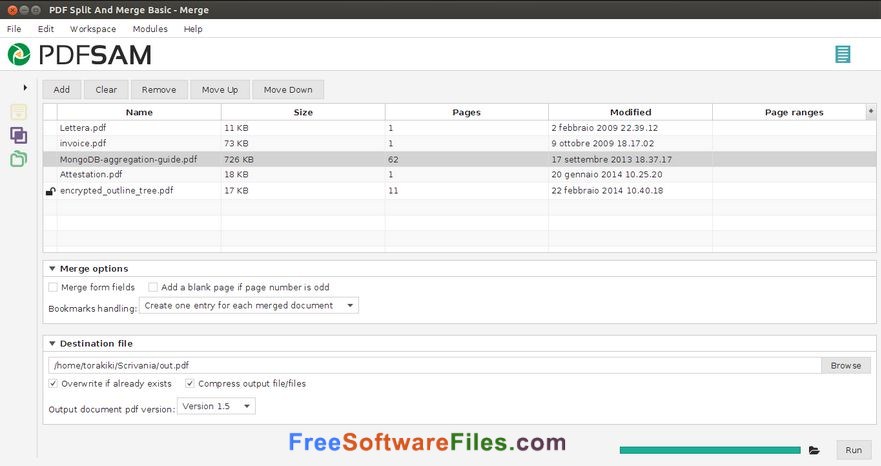Open the Bookmarks handling dropdown
The height and width of the screenshot is (466, 881).
(x=248, y=305)
